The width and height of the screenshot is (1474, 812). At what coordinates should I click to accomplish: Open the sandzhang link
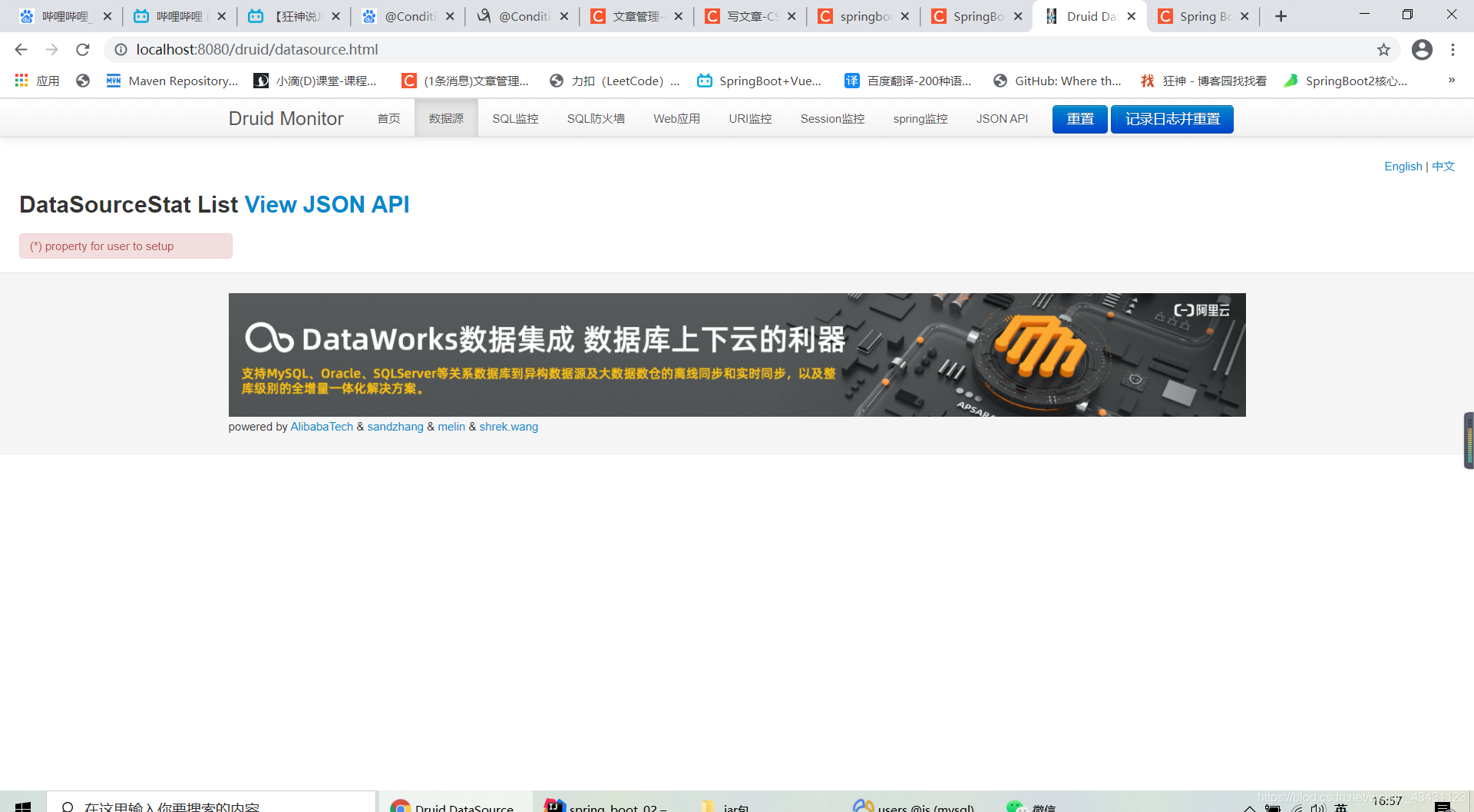point(395,427)
